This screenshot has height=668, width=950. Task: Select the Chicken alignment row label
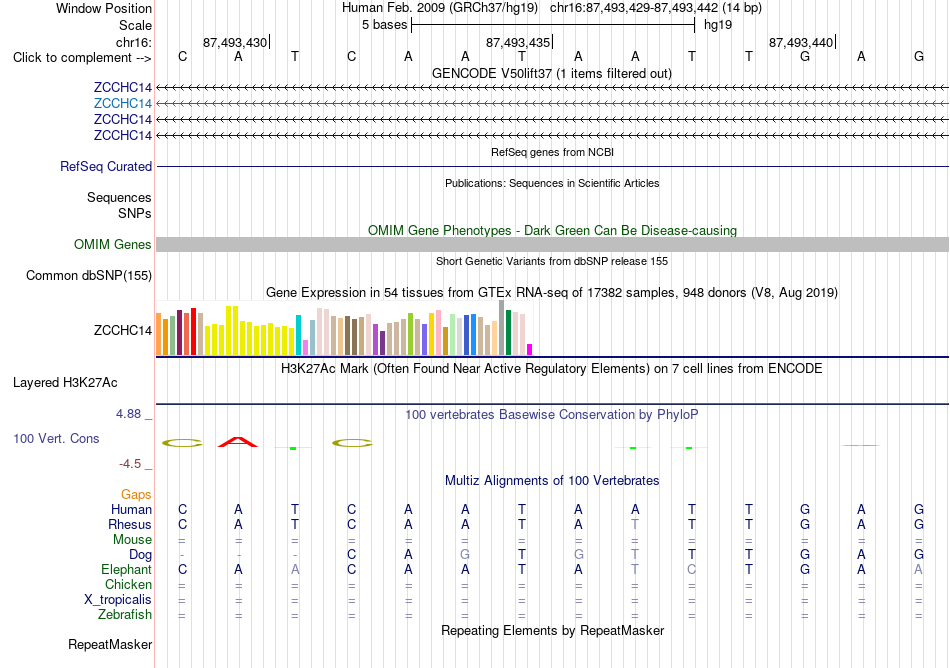(128, 584)
